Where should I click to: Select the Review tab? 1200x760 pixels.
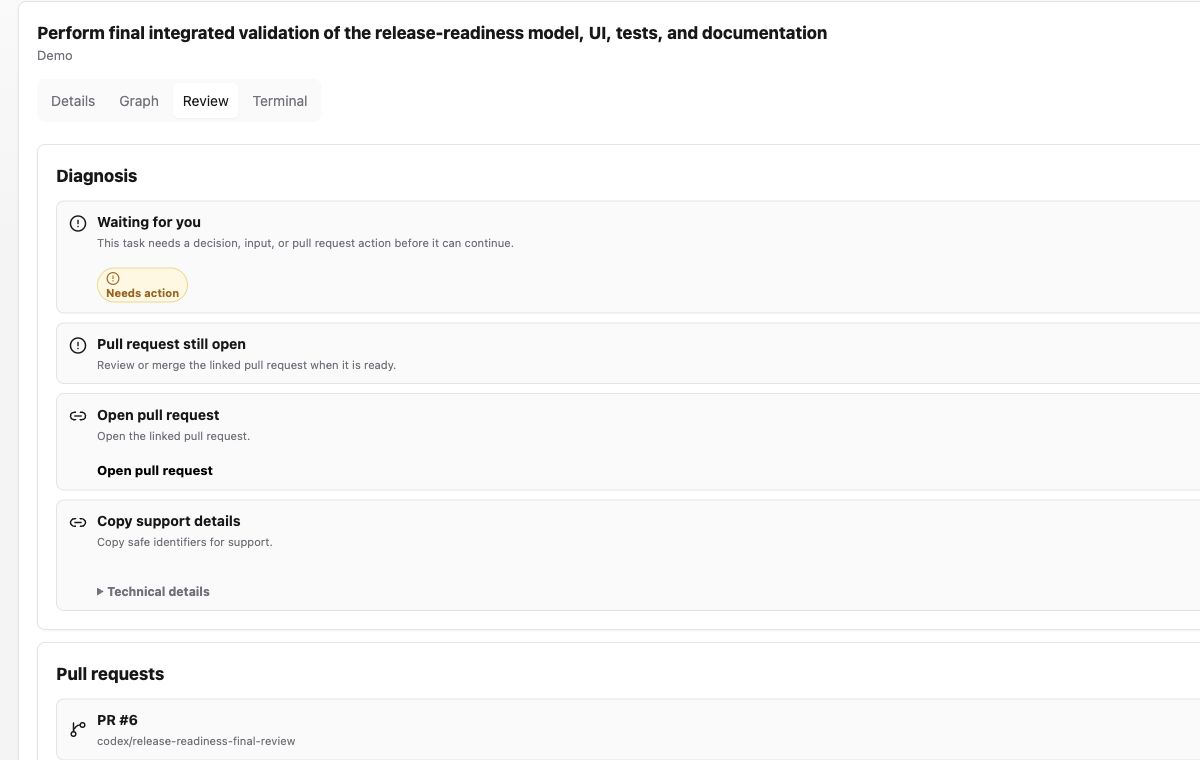(206, 101)
